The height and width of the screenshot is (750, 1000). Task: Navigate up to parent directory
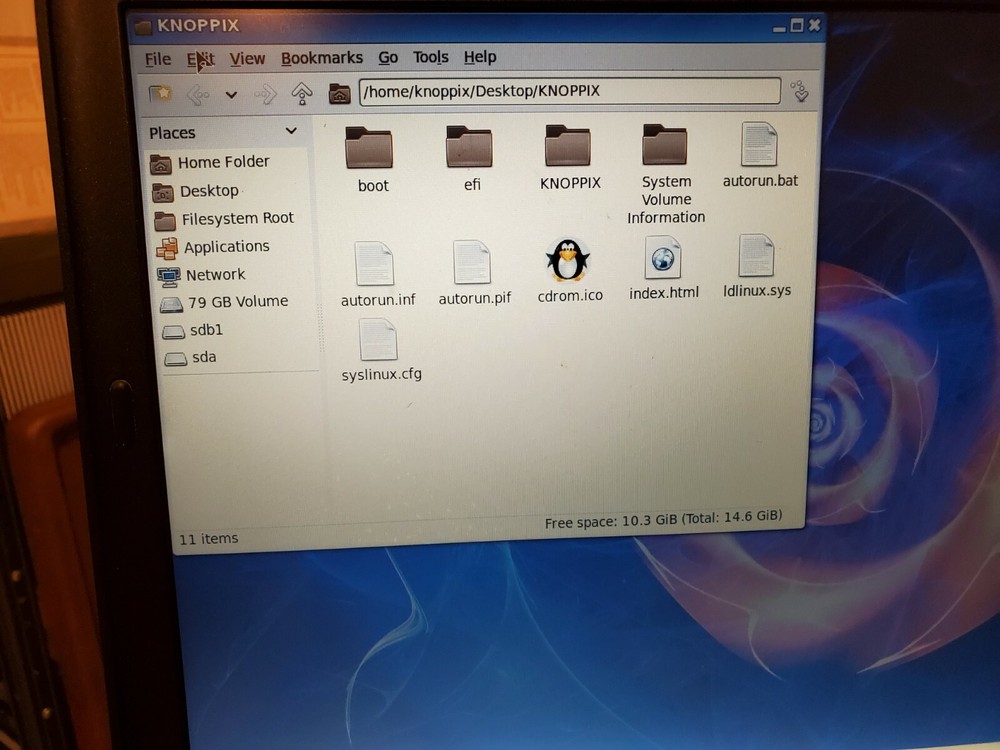pyautogui.click(x=302, y=92)
